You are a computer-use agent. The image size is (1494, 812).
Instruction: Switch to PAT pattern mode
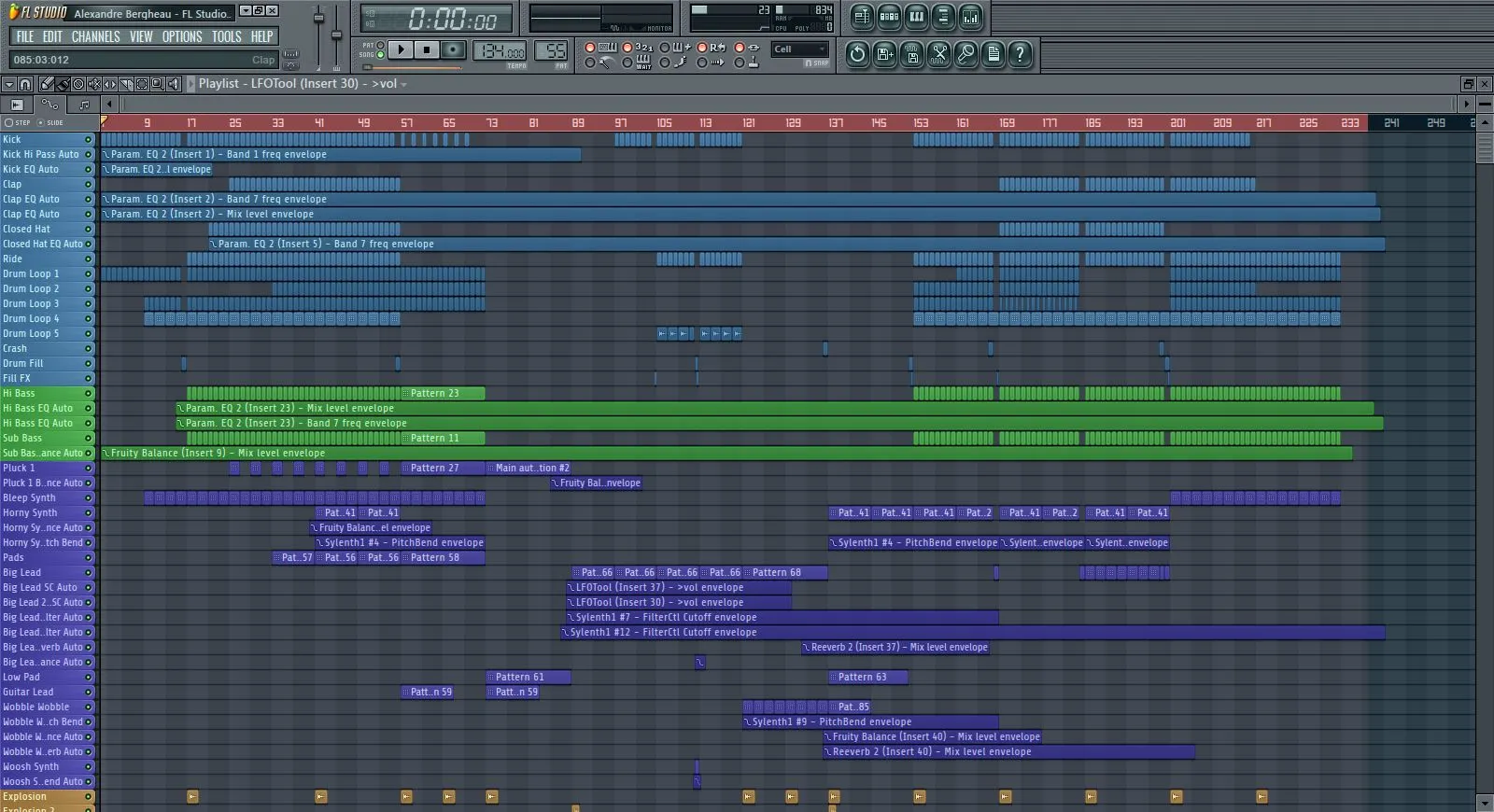pos(380,45)
